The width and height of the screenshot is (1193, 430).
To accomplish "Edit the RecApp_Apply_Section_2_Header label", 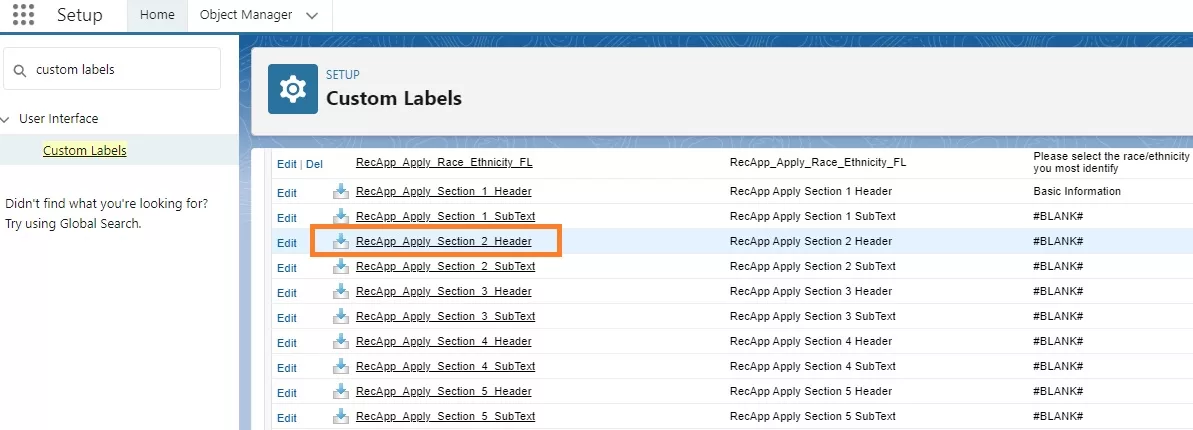I will [x=287, y=243].
